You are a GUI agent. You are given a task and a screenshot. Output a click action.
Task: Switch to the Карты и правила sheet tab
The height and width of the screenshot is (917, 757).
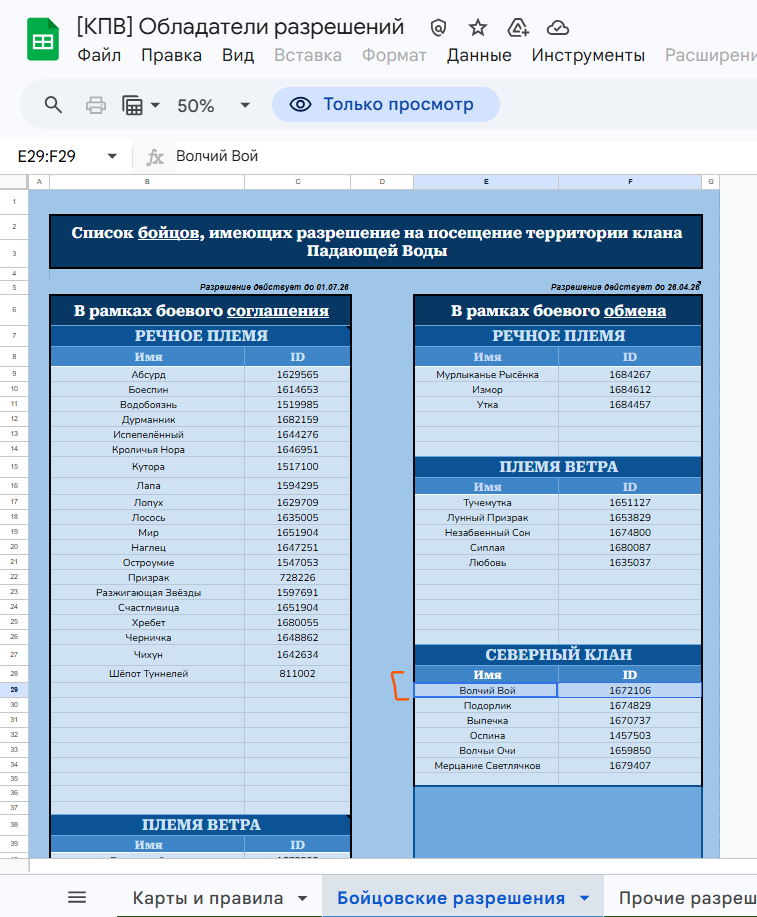click(x=207, y=898)
